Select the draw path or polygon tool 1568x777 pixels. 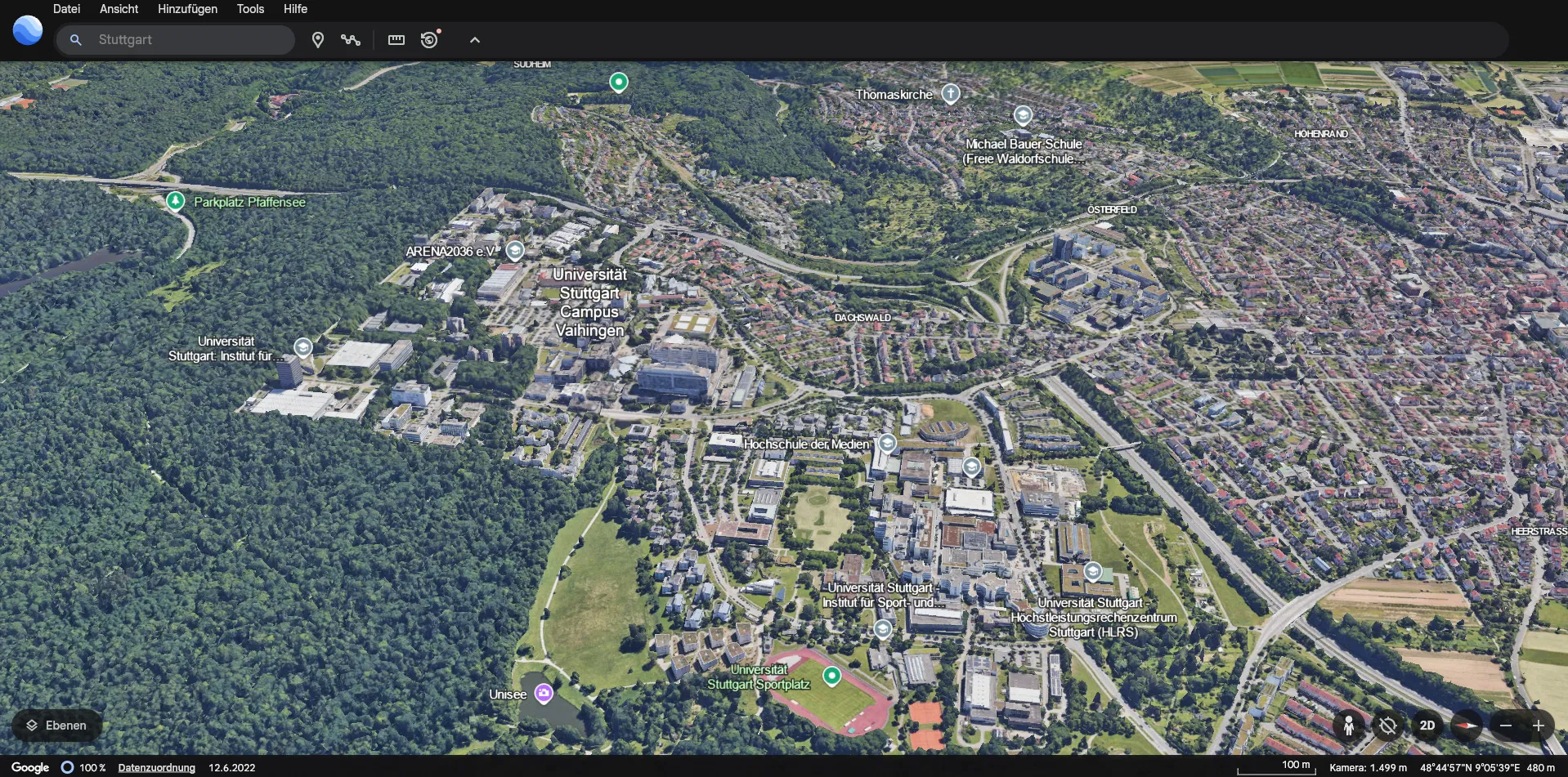pyautogui.click(x=351, y=40)
